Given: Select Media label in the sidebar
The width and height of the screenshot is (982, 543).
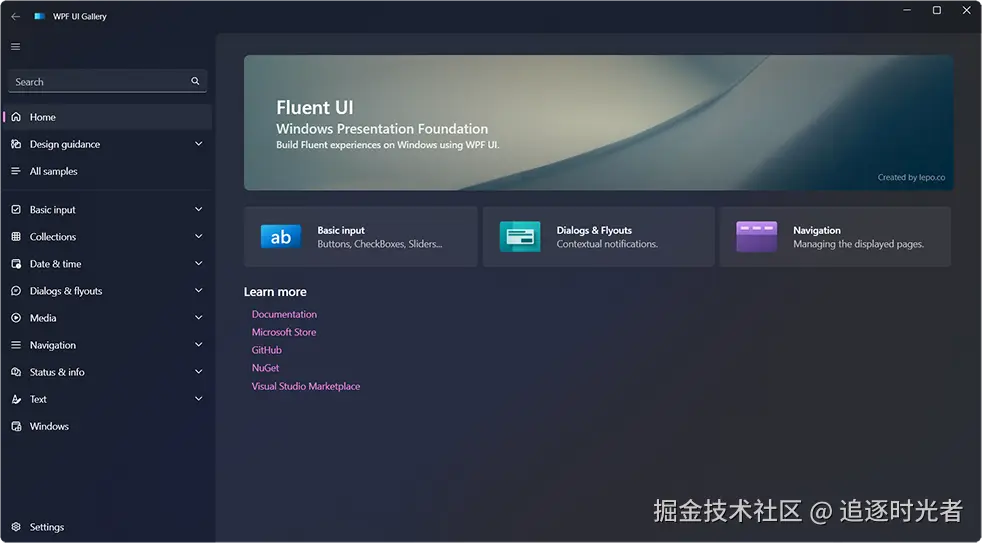Looking at the screenshot, I should click(43, 318).
